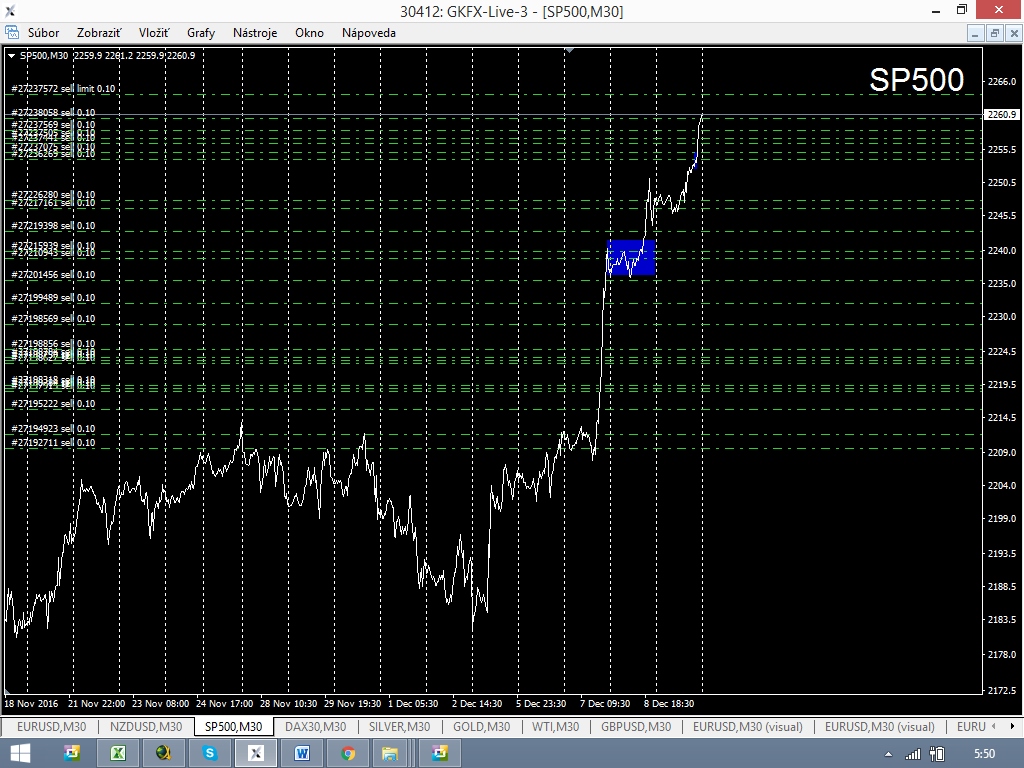Open the second EURUSD,M30 (visual) tab
The image size is (1024, 768).
880,726
